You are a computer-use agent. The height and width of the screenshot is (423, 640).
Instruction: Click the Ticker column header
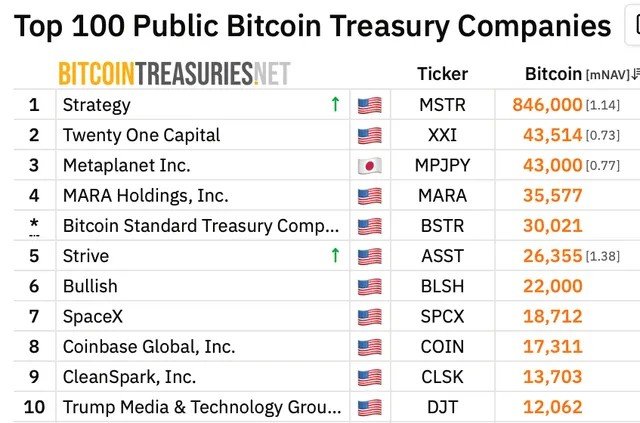(442, 74)
